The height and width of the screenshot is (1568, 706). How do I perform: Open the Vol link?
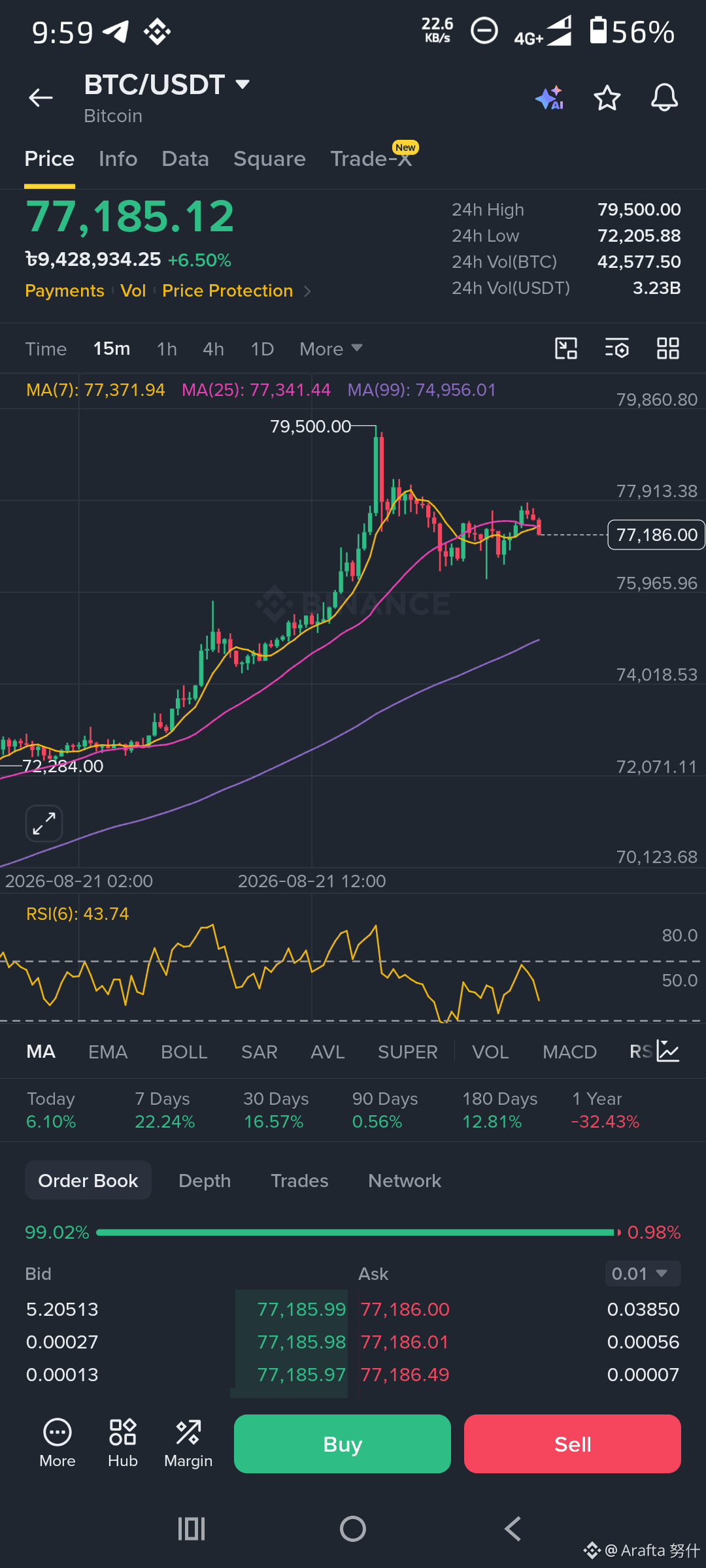pos(133,291)
